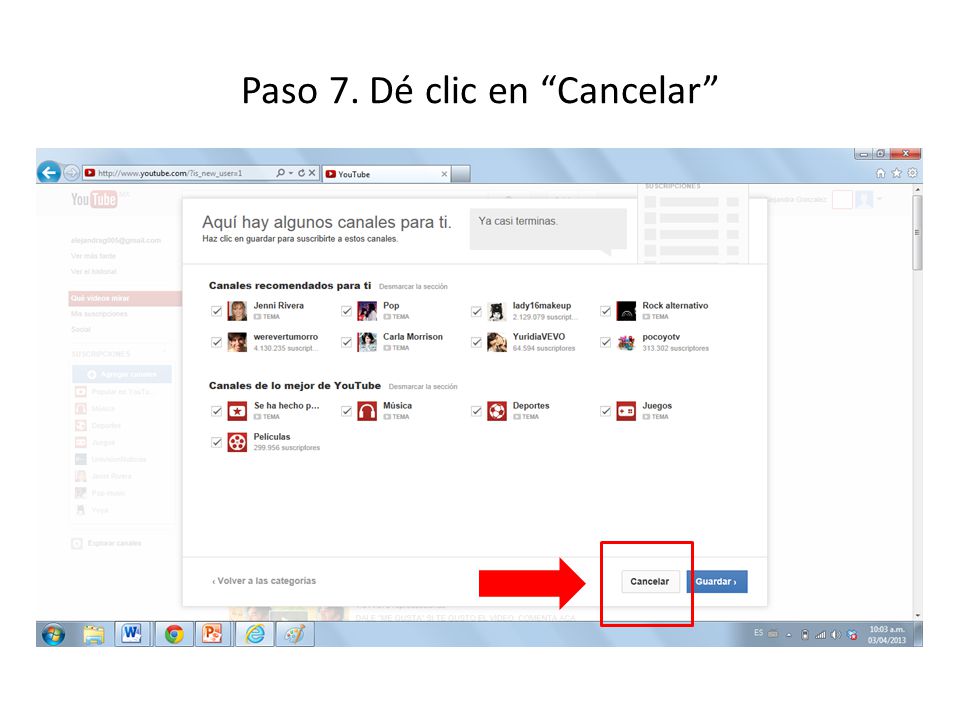Click the Deportes soccer ball icon
The image size is (960, 720).
(497, 411)
